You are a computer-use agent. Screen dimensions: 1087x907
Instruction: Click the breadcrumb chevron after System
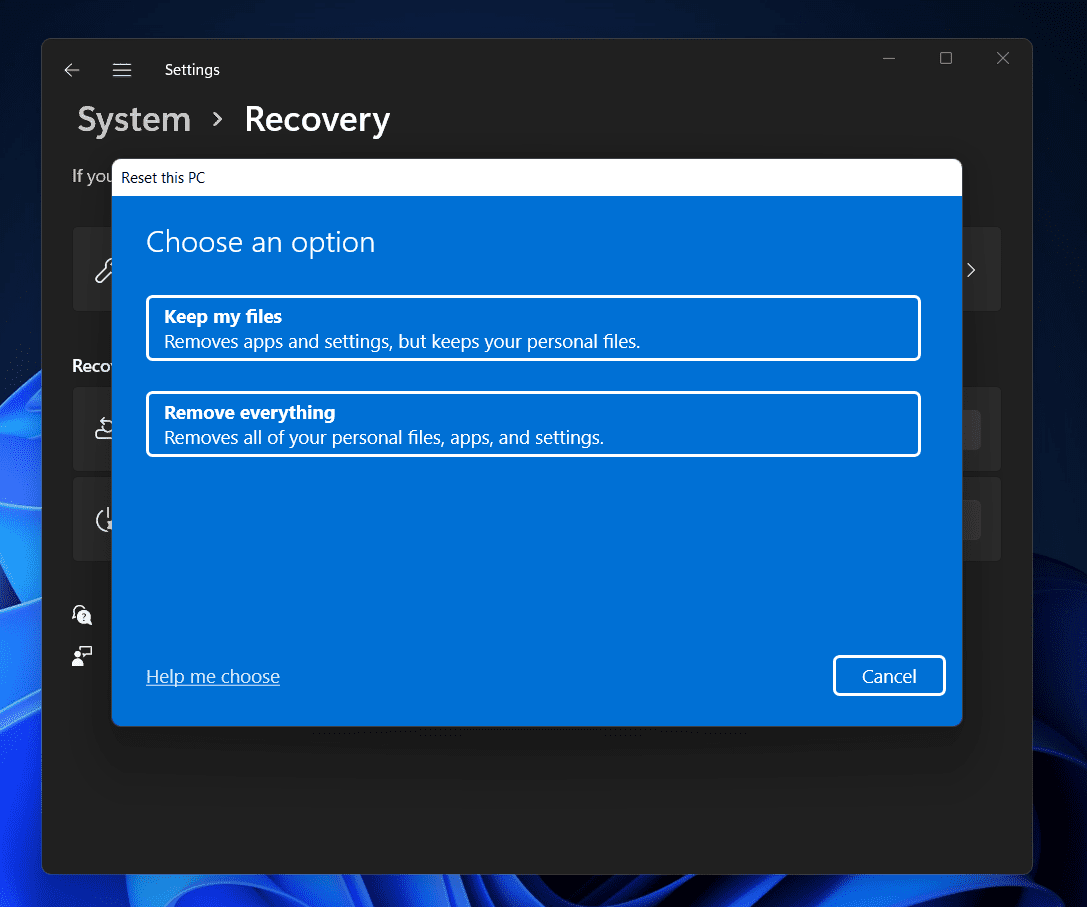click(x=218, y=120)
